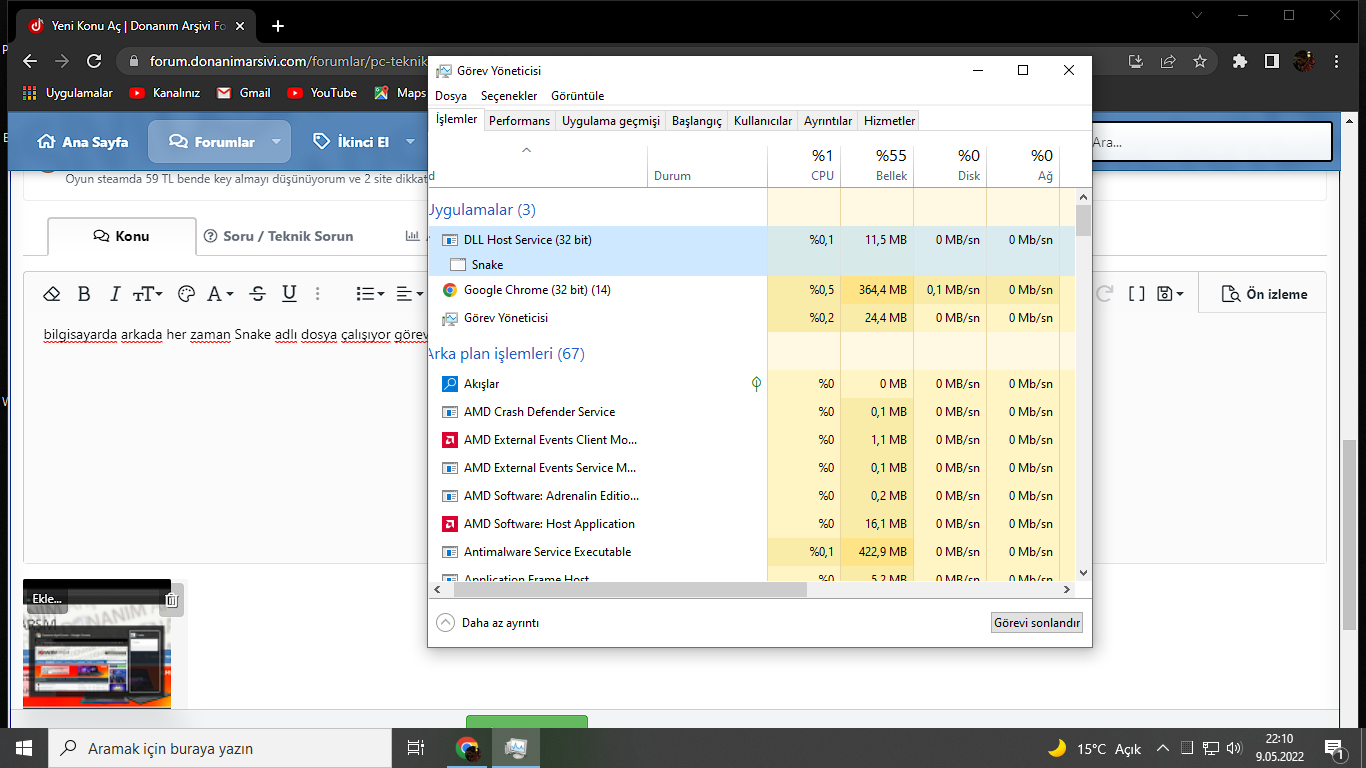Expand the Forumlar dropdown arrow
This screenshot has width=1366, height=768.
pyautogui.click(x=276, y=142)
